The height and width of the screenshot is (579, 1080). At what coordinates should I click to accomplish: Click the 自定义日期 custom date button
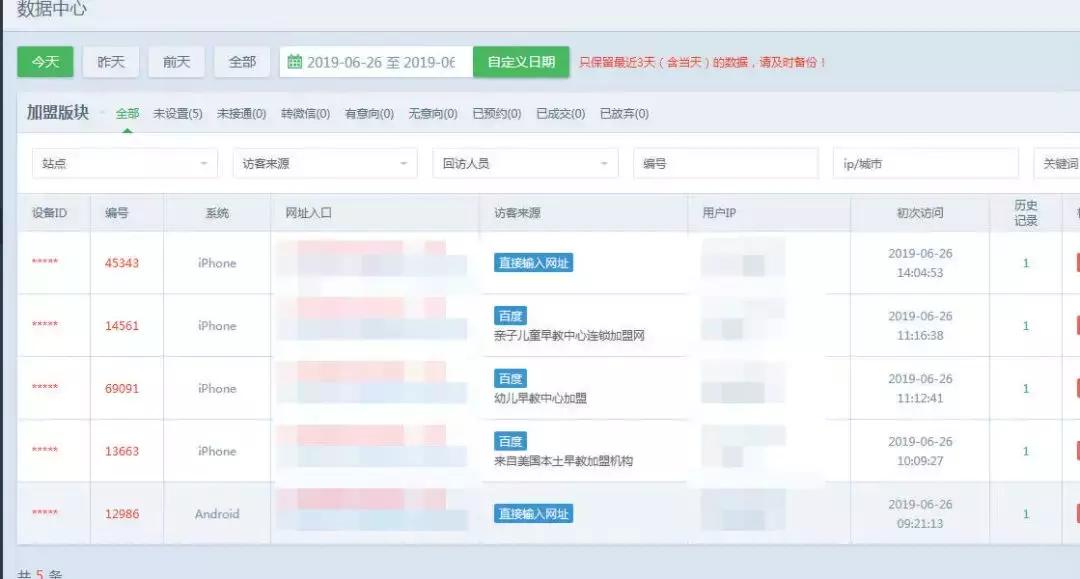pos(519,61)
